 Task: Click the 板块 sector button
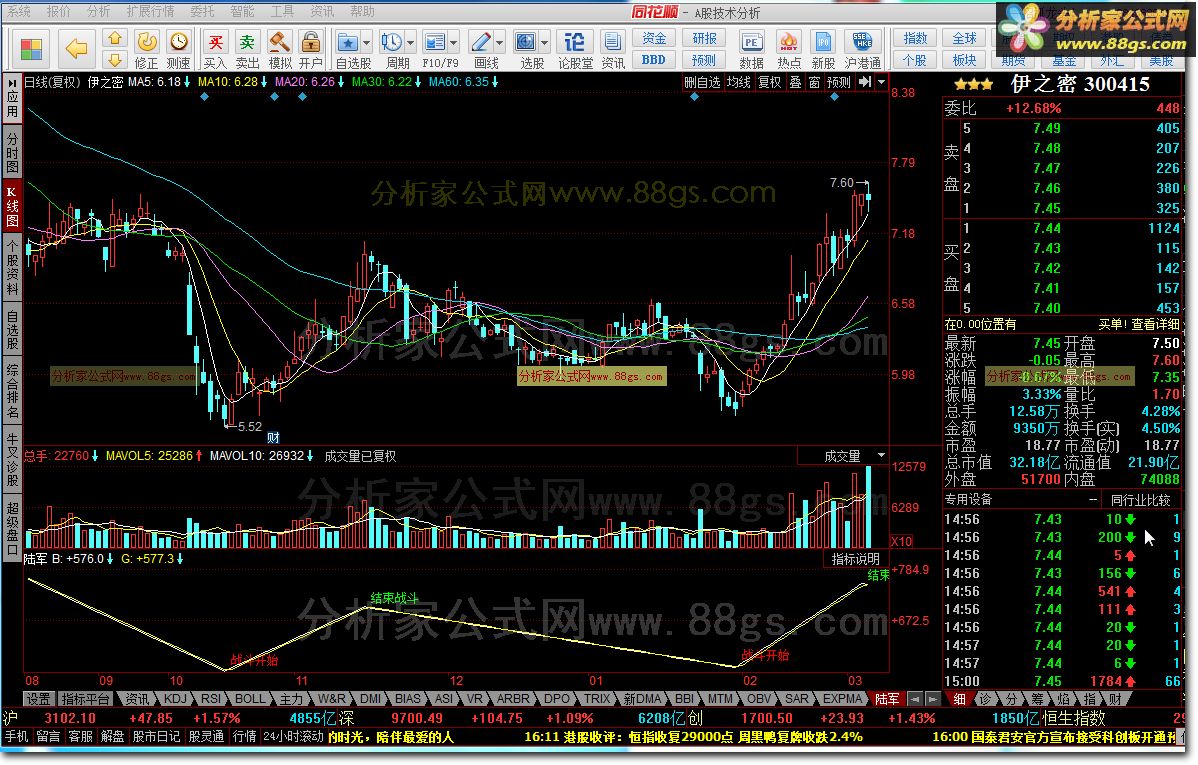[x=964, y=60]
